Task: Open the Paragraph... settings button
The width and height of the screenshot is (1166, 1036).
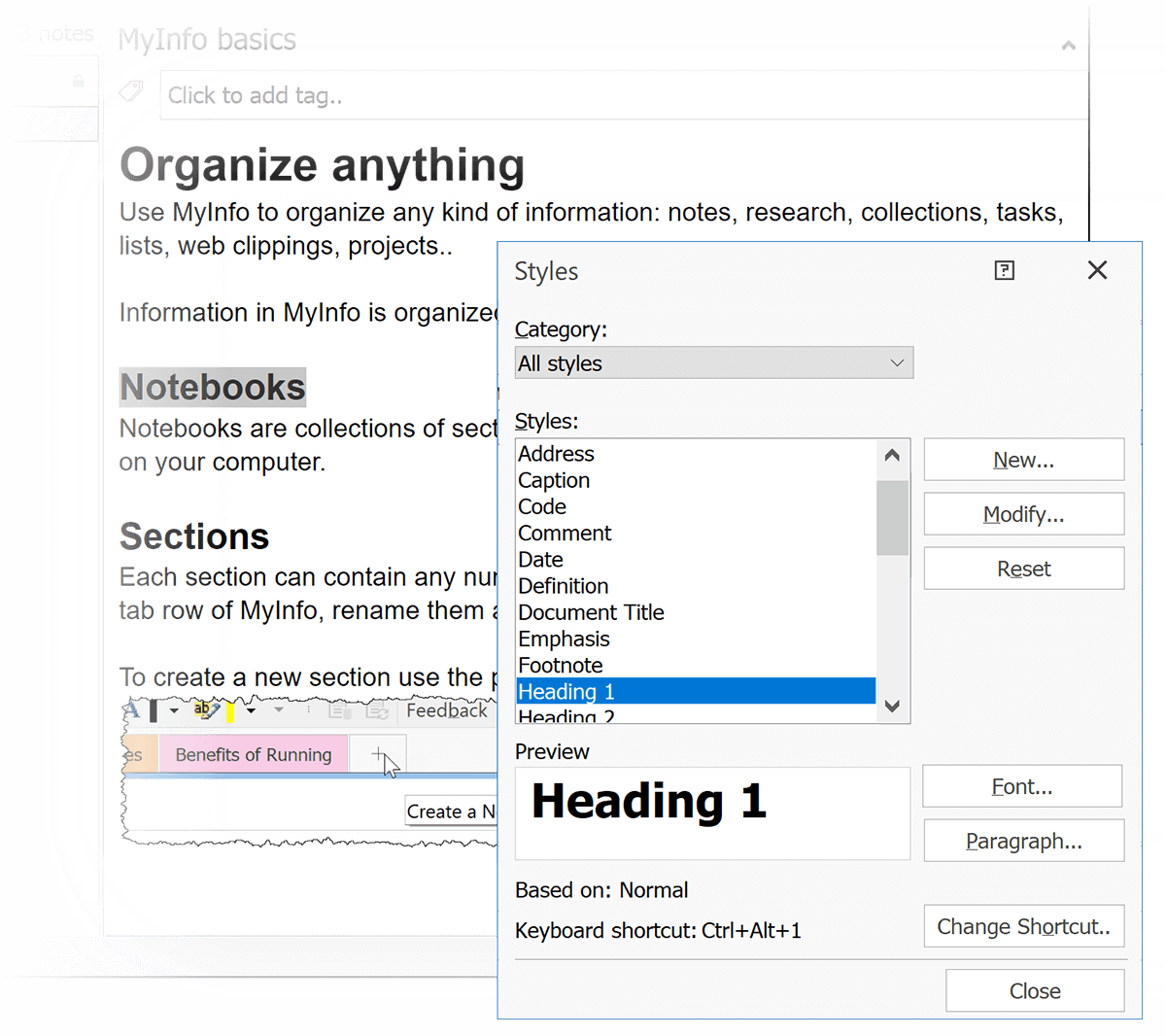Action: pyautogui.click(x=1023, y=841)
